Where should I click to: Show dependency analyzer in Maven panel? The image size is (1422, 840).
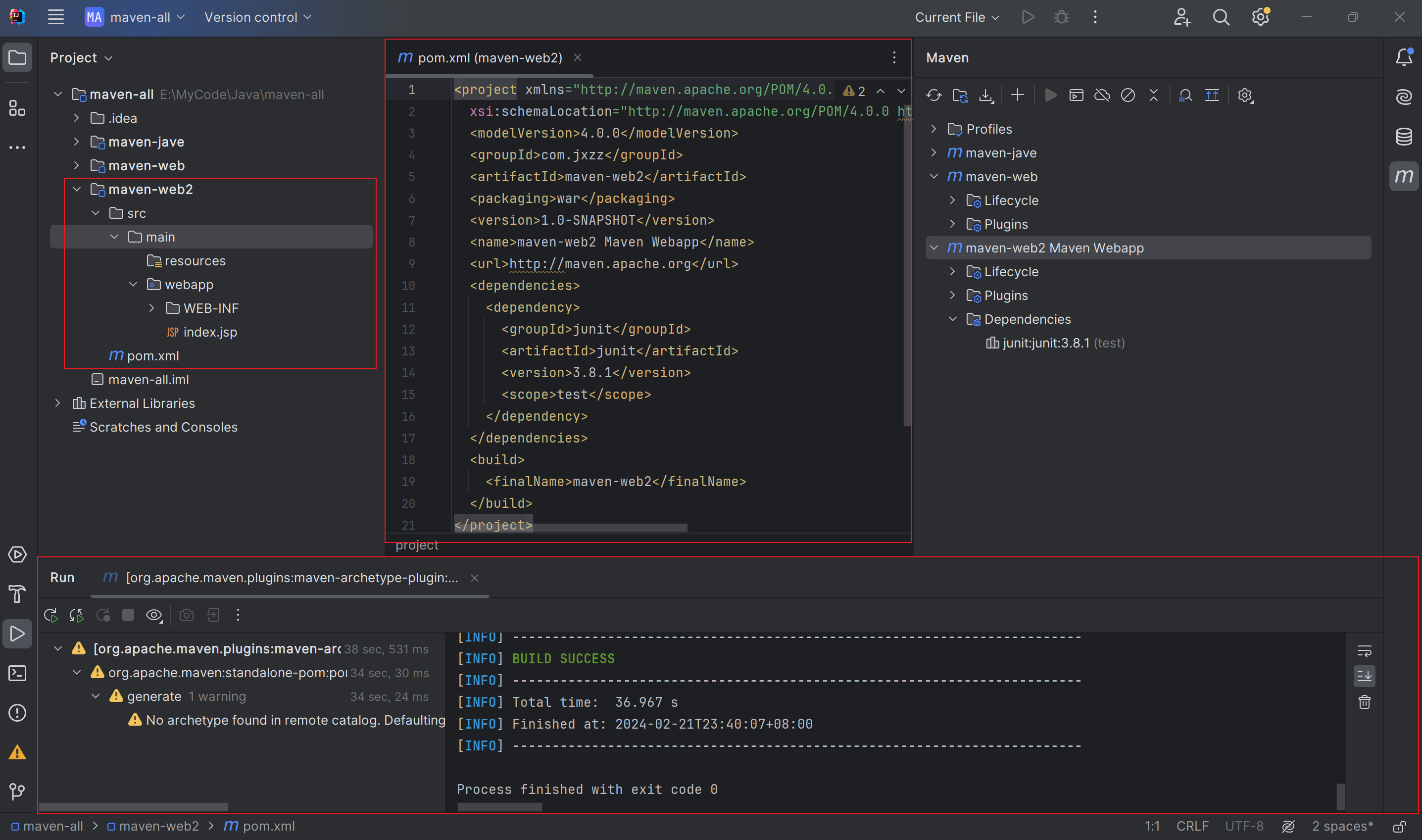pyautogui.click(x=1185, y=95)
